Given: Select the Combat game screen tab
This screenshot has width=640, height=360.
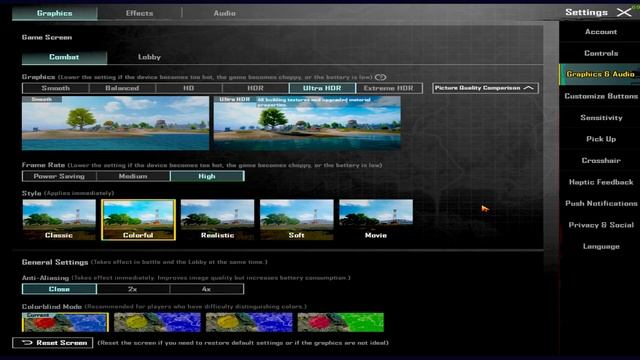Looking at the screenshot, I should 64,57.
